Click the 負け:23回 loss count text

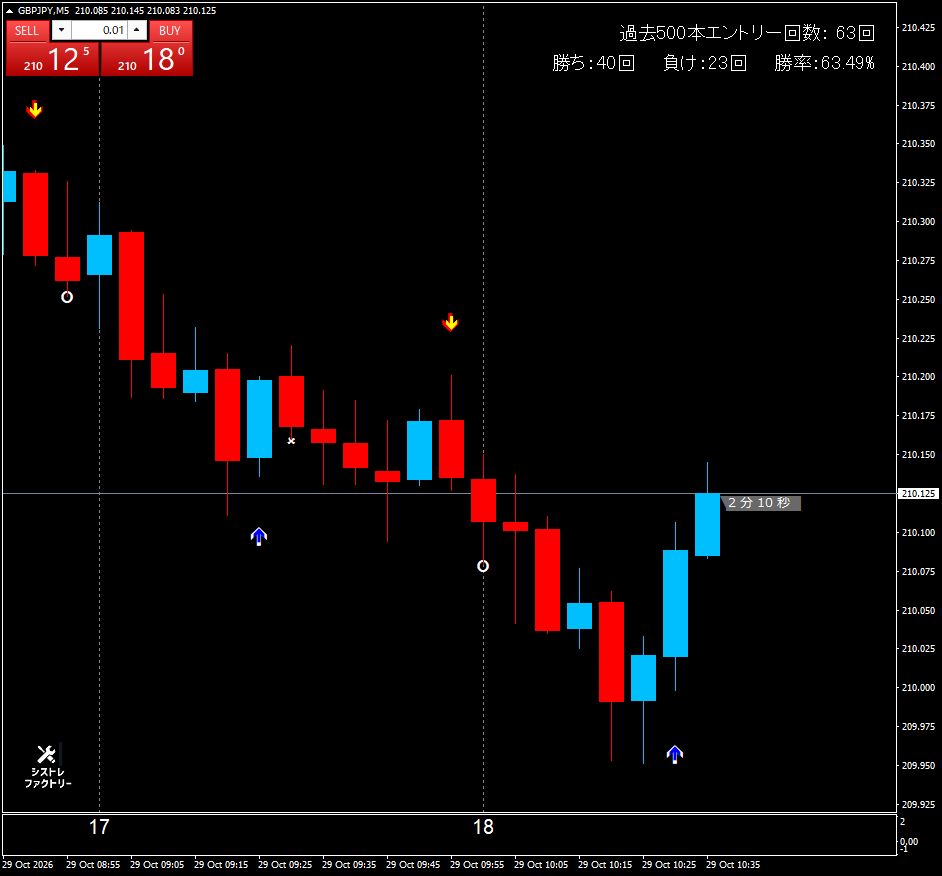click(x=705, y=63)
